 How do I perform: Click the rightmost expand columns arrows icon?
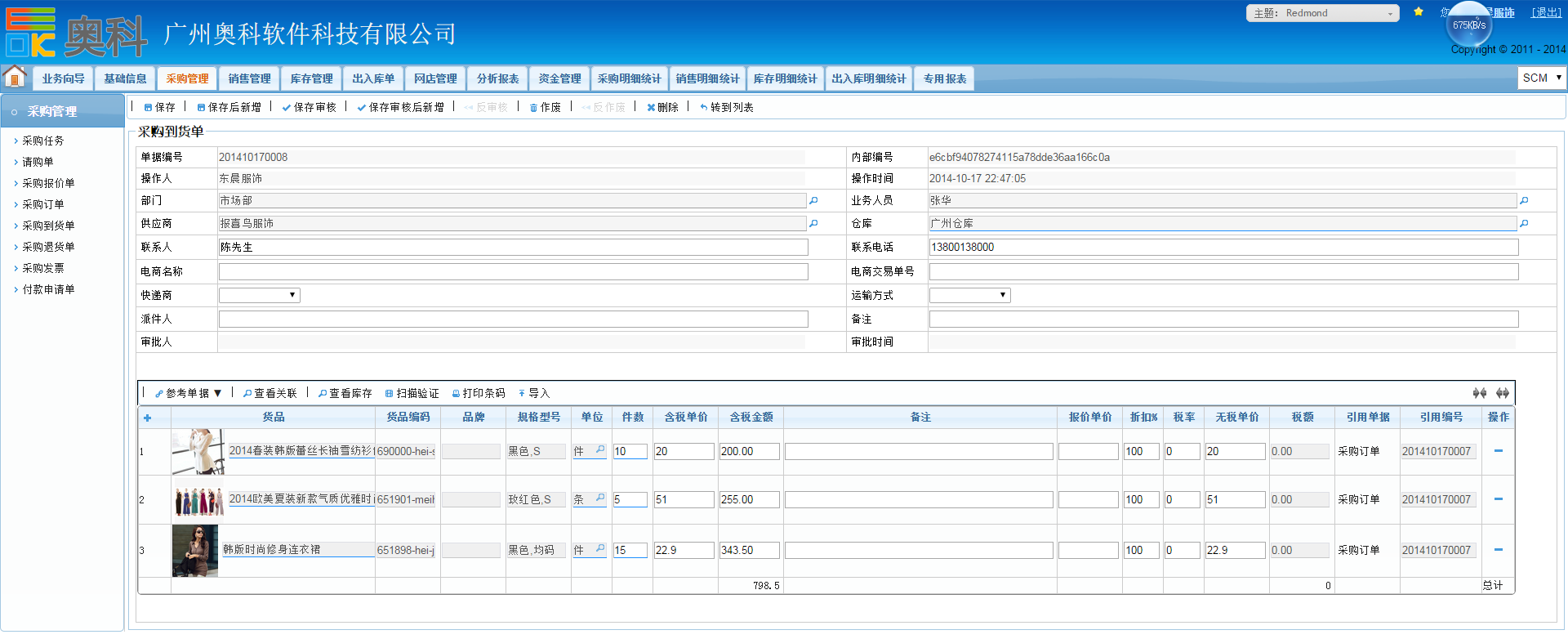1502,394
